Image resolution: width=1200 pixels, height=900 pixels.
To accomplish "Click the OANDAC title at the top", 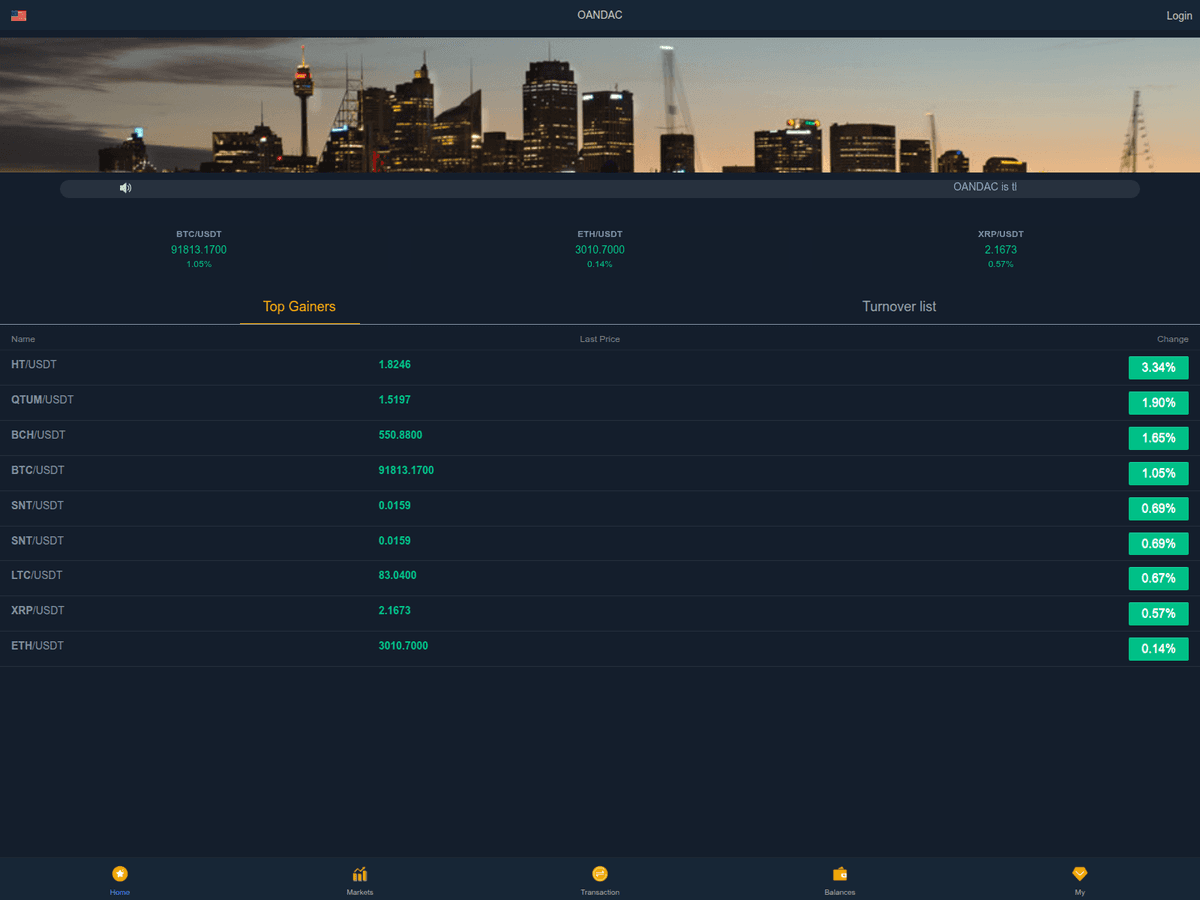I will click(x=600, y=15).
